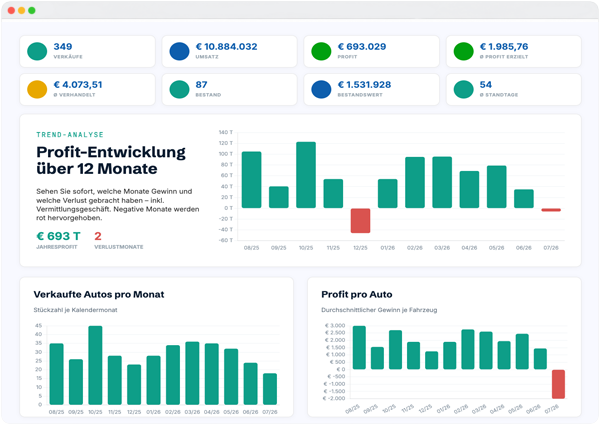Viewport: 600px width, 425px height.
Task: Click the 06/26 bar in Profit-Entwicklung chart
Action: 524,199
